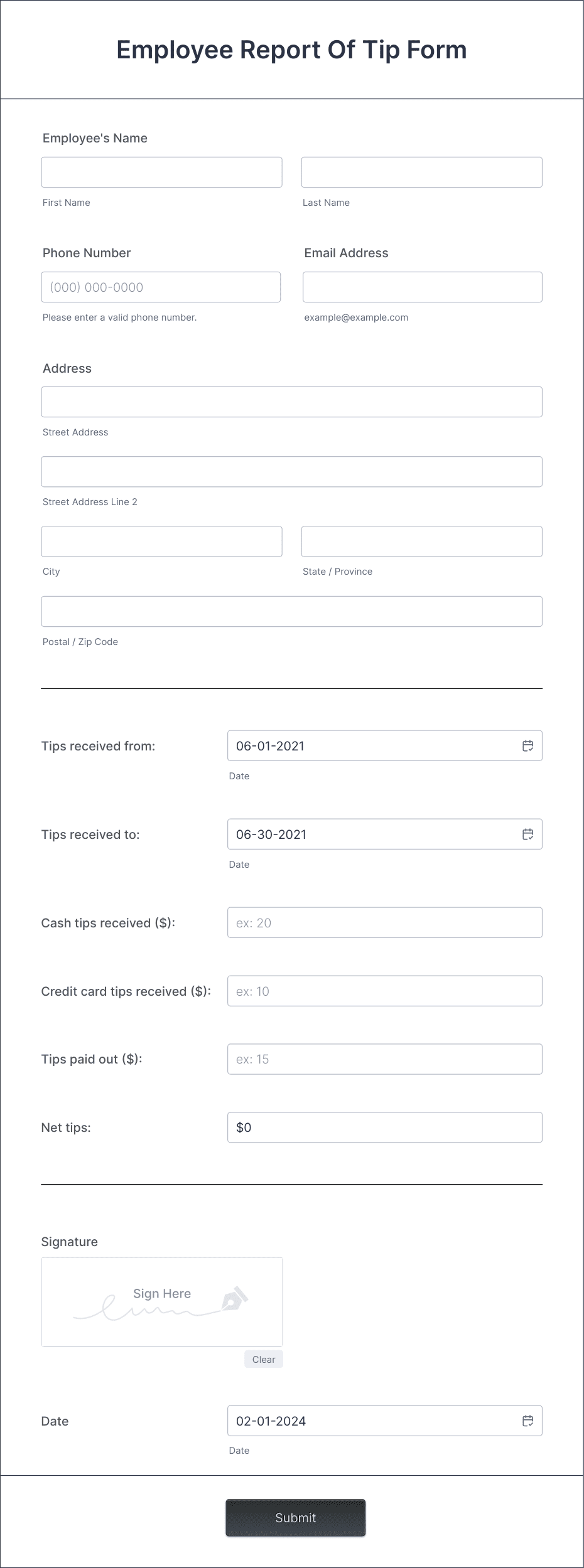Select the City input field

click(x=161, y=541)
